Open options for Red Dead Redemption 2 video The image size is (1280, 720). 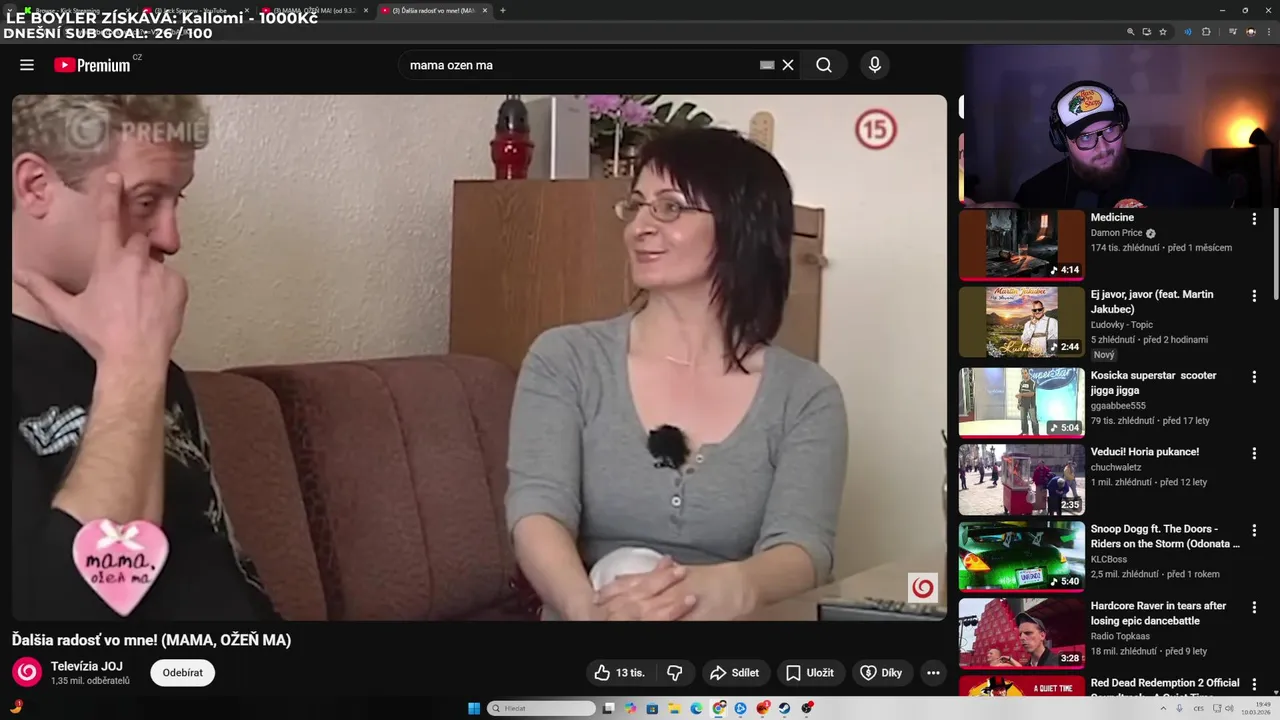point(1254,684)
